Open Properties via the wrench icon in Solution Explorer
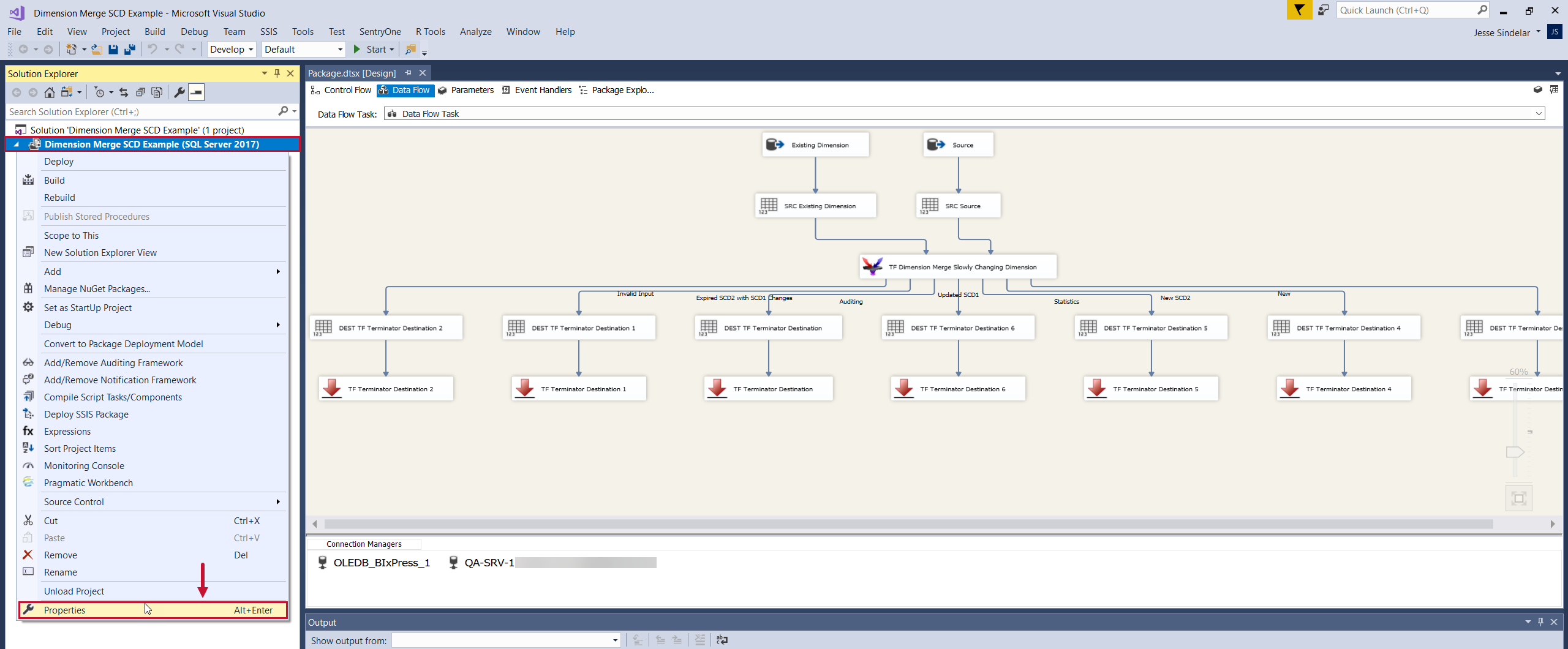The width and height of the screenshot is (1568, 649). pyautogui.click(x=179, y=92)
